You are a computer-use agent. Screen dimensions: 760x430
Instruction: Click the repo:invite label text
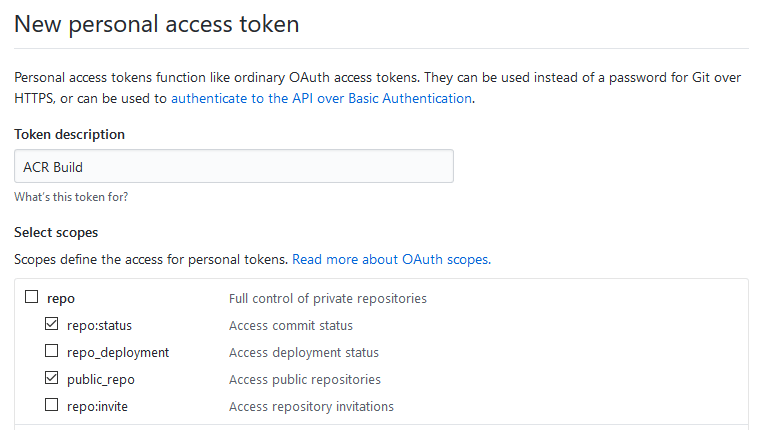[97, 406]
